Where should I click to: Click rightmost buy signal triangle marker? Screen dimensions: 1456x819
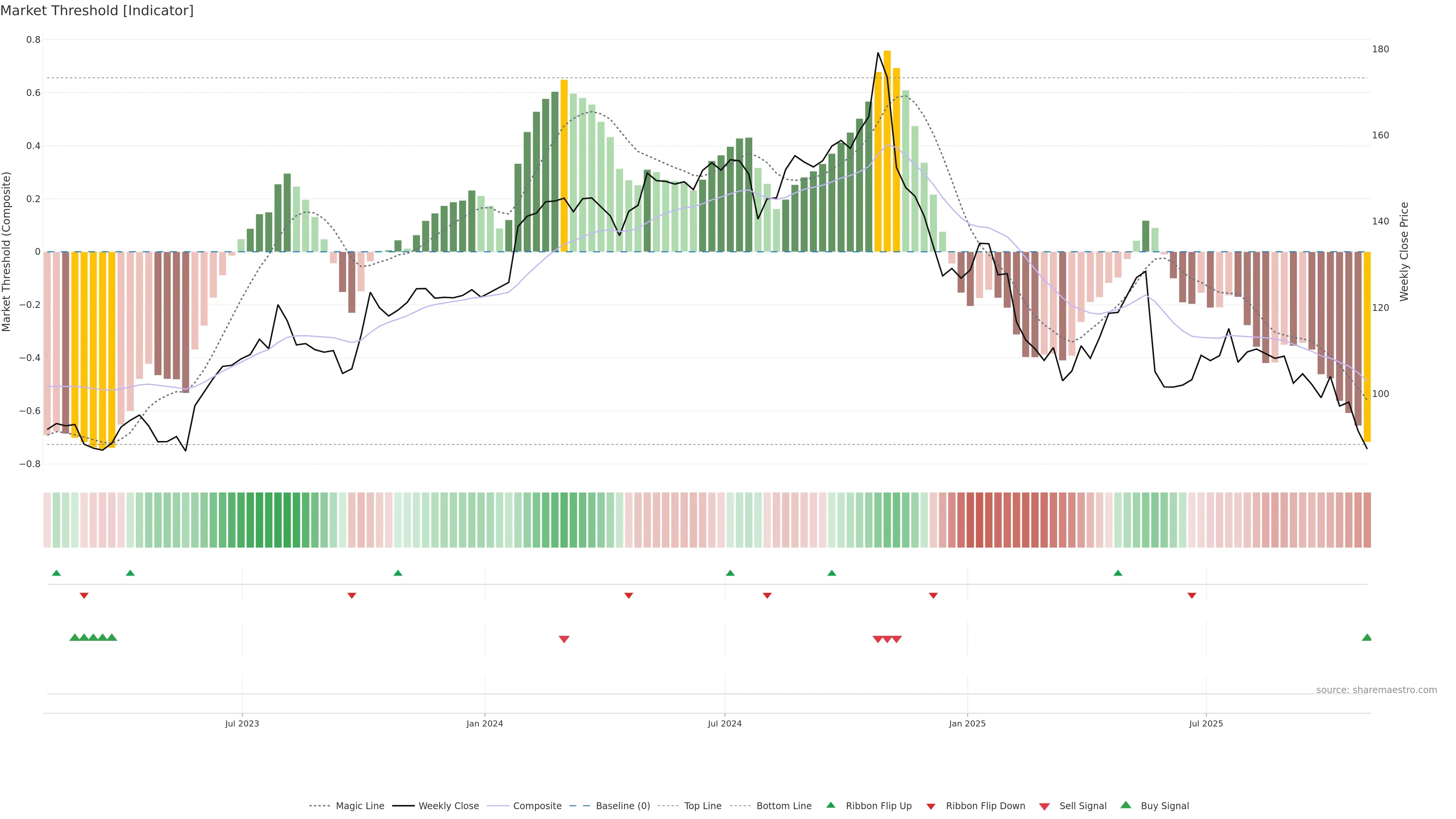[x=1367, y=637]
